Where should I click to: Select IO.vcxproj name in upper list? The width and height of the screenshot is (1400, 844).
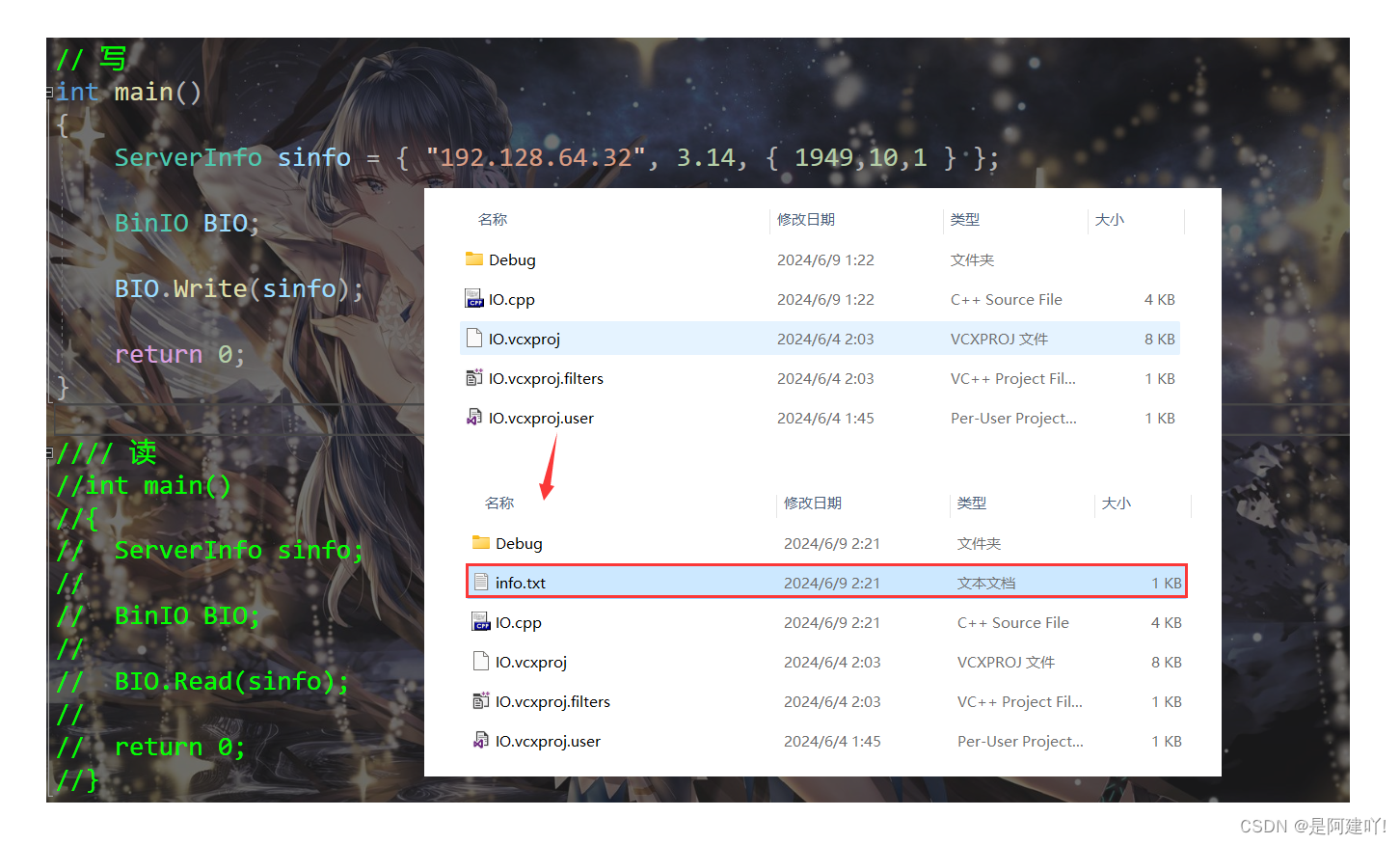click(x=525, y=340)
